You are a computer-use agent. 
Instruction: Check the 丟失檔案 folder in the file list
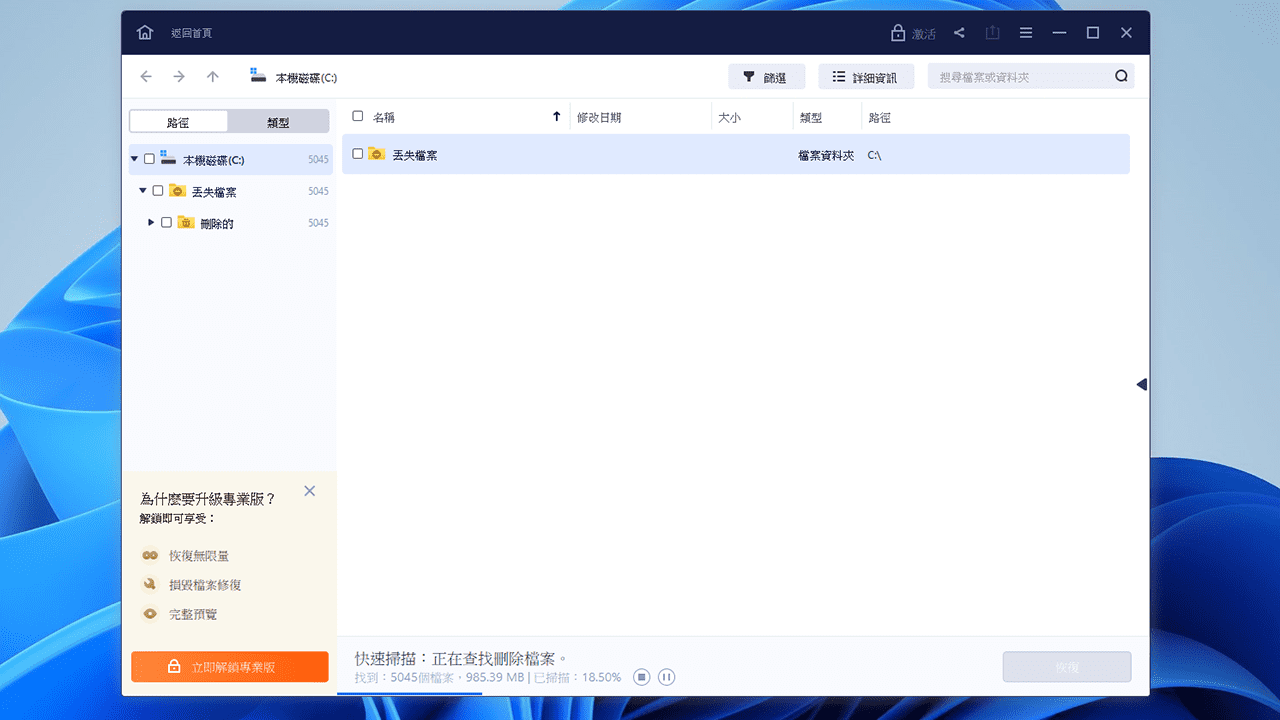(x=357, y=154)
